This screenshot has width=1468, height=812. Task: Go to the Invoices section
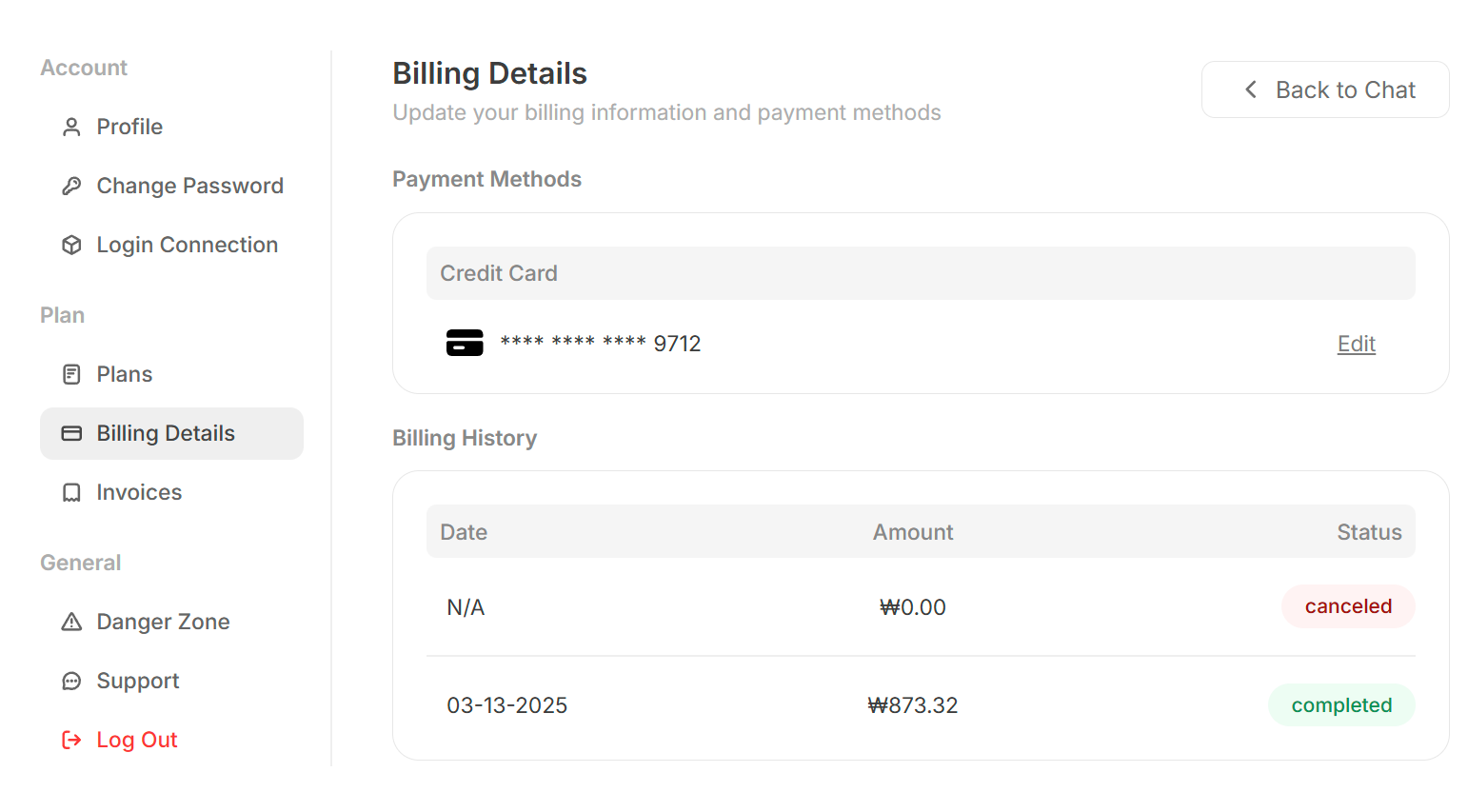139,492
